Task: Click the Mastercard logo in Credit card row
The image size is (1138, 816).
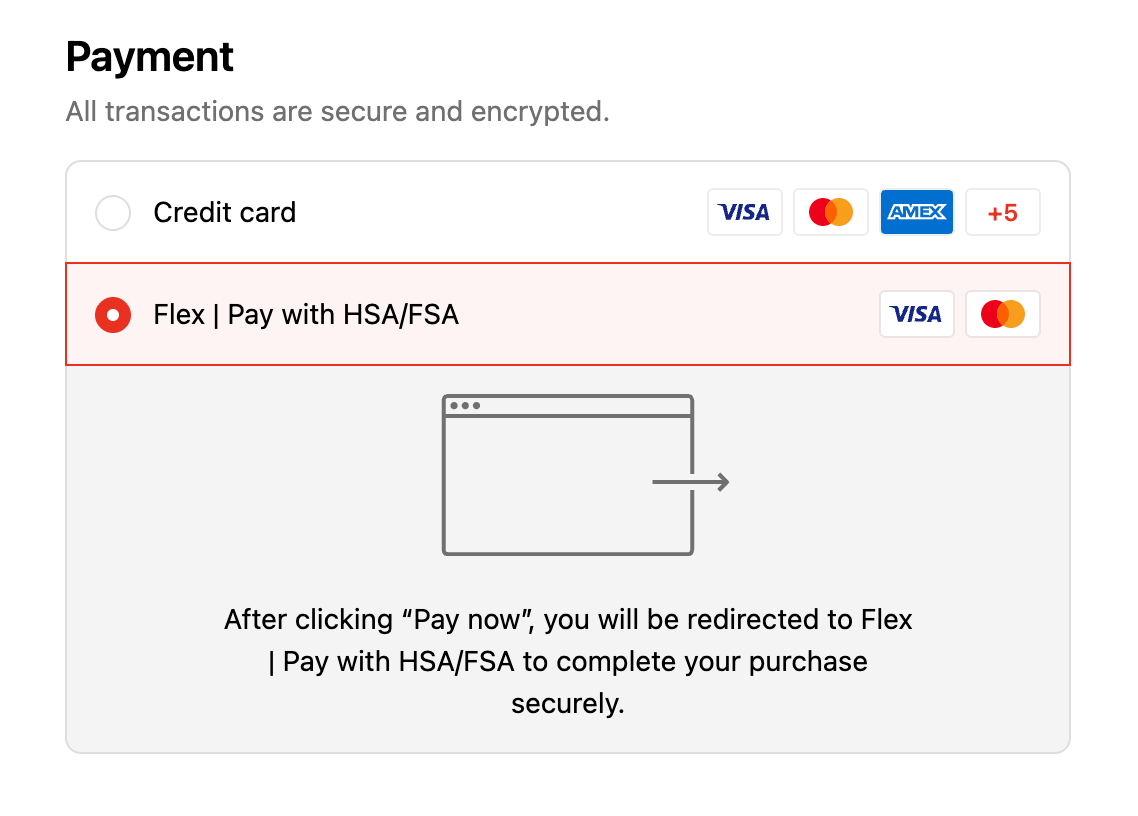Action: click(x=830, y=212)
